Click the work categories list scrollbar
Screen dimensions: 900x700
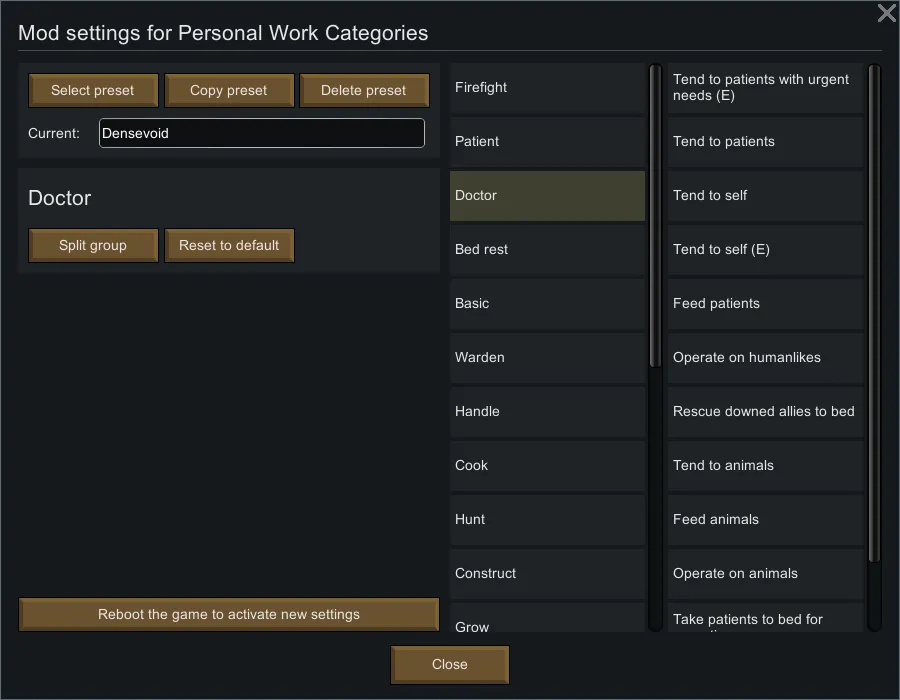point(656,215)
